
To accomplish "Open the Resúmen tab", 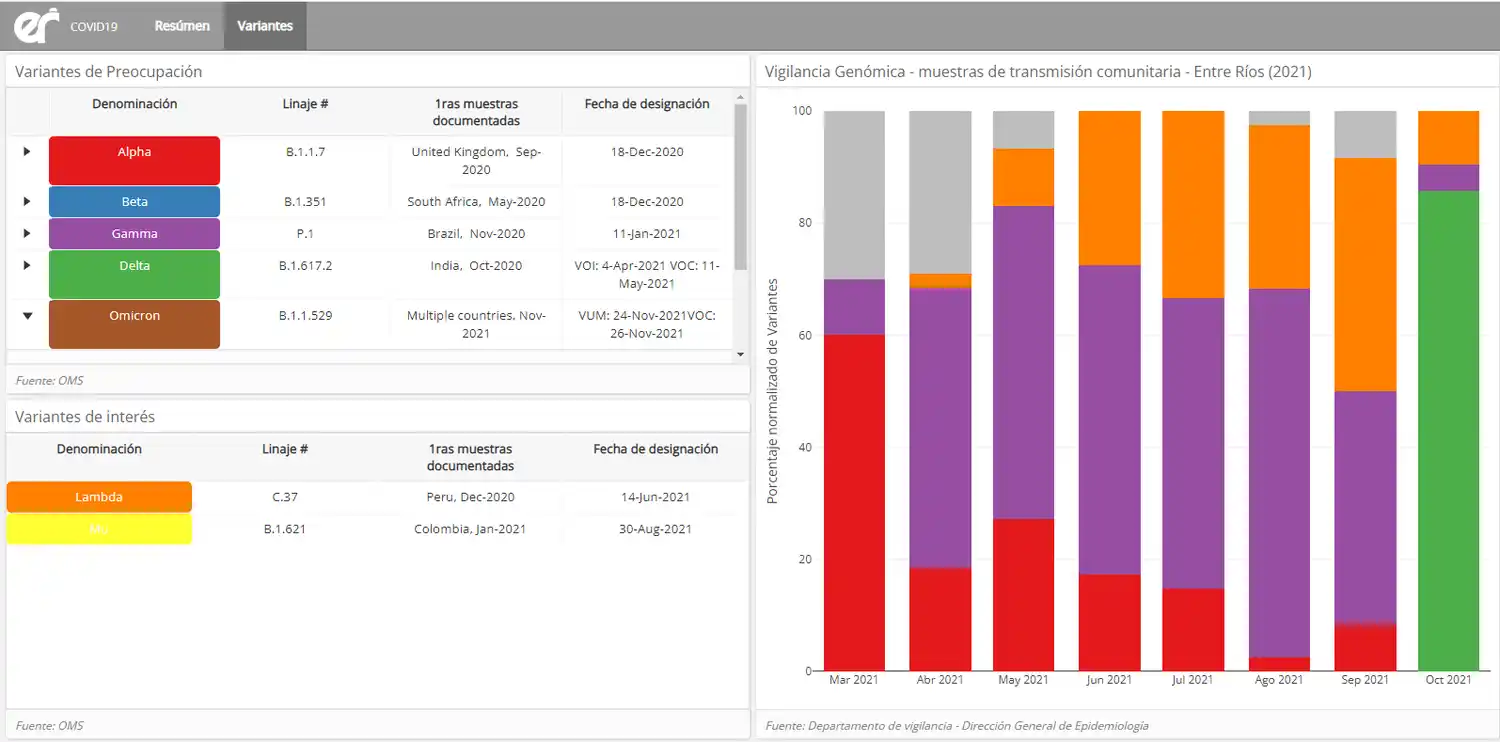I will pos(182,26).
